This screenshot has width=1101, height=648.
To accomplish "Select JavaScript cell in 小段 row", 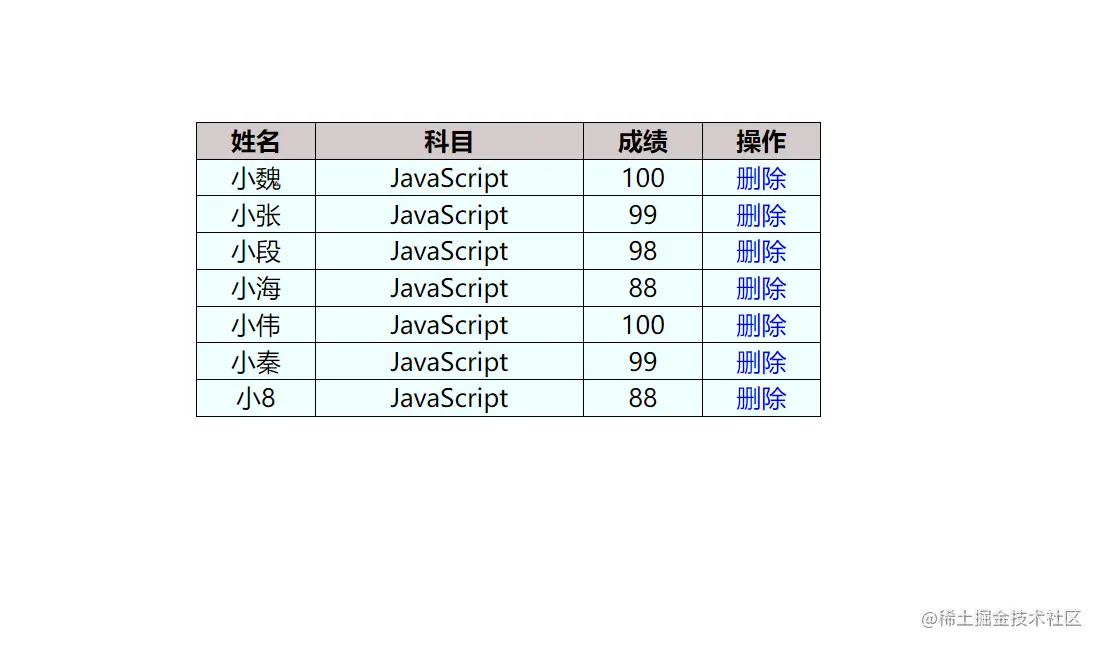I will [449, 251].
